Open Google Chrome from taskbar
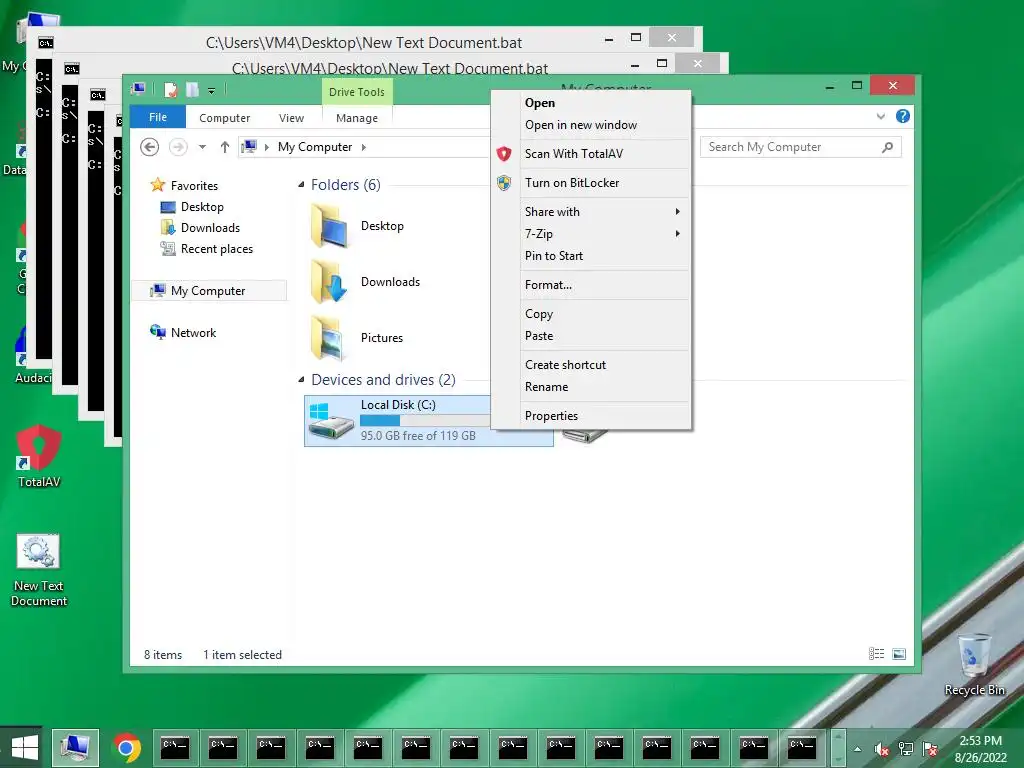Image resolution: width=1024 pixels, height=768 pixels. [x=127, y=748]
